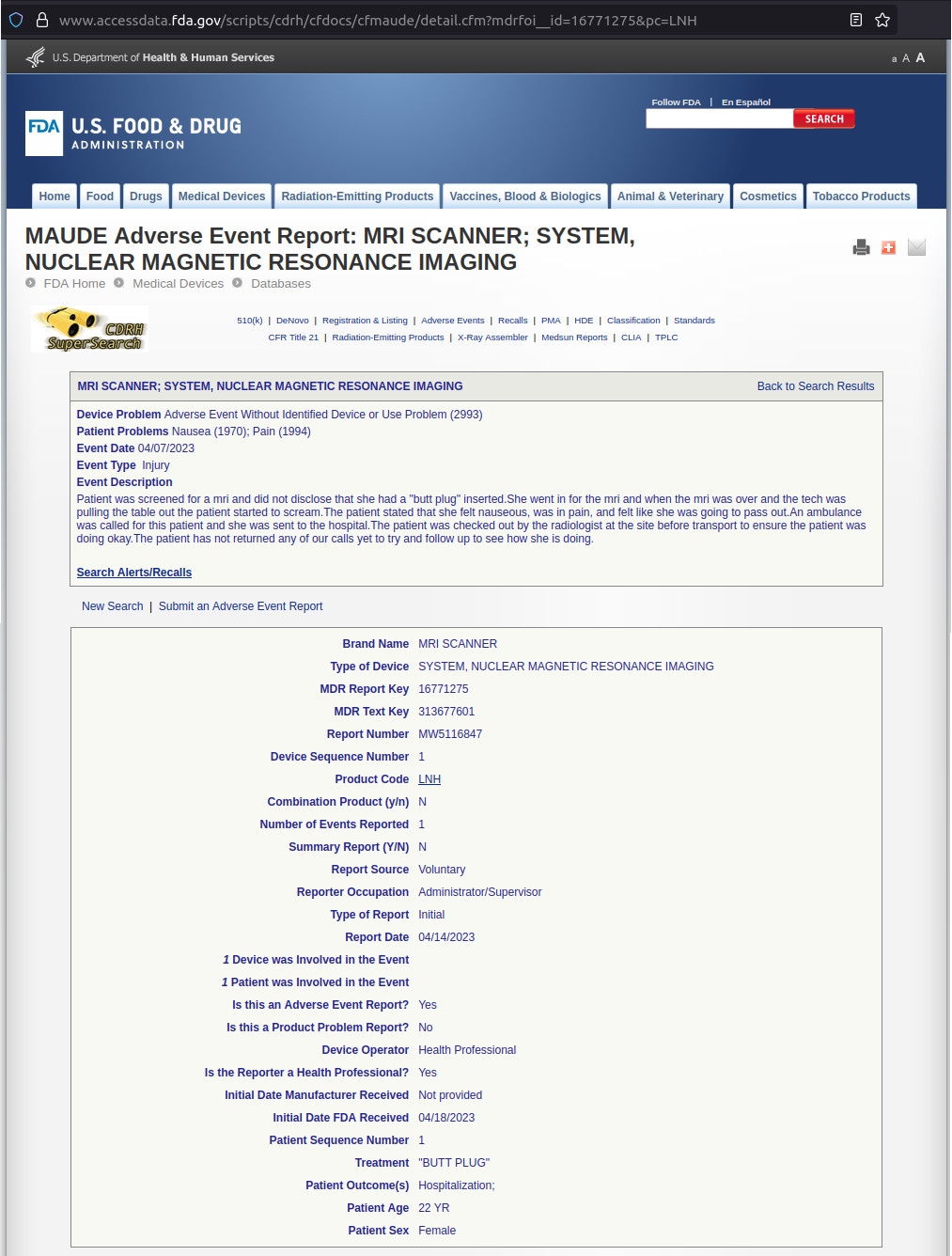Open Standards database link
The image size is (952, 1256).
click(x=694, y=321)
